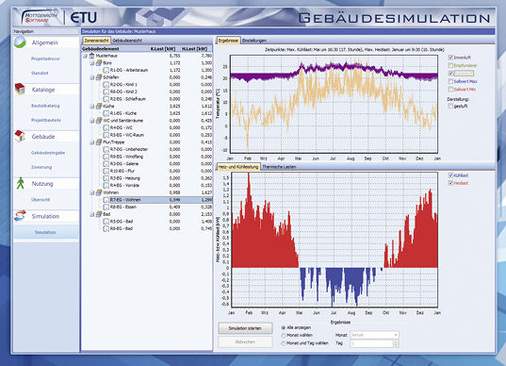Image resolution: width=506 pixels, height=366 pixels.
Task: Open the Monat dropdown
Action: pyautogui.click(x=374, y=335)
